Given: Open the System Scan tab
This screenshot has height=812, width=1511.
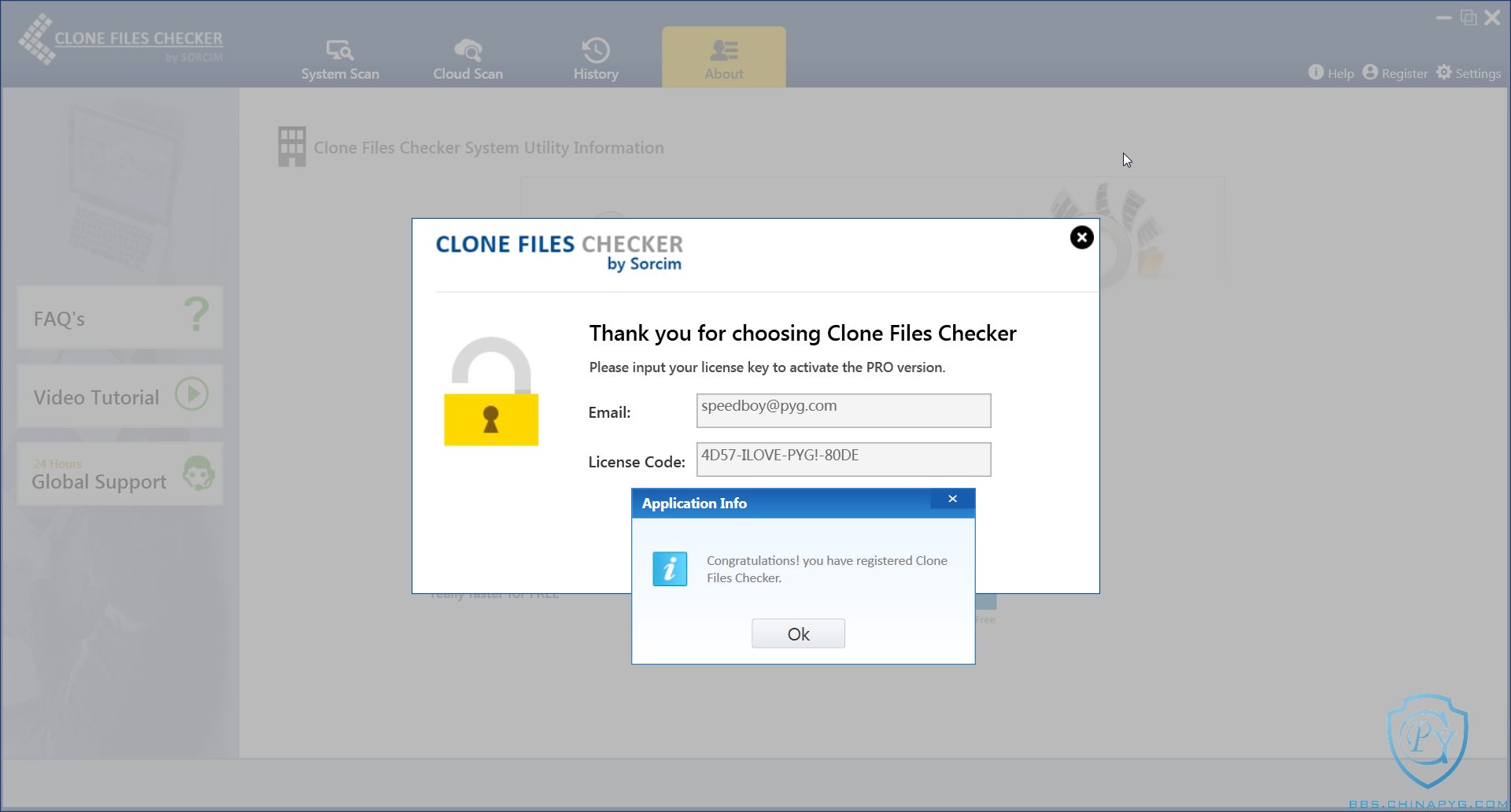Looking at the screenshot, I should pos(340,59).
